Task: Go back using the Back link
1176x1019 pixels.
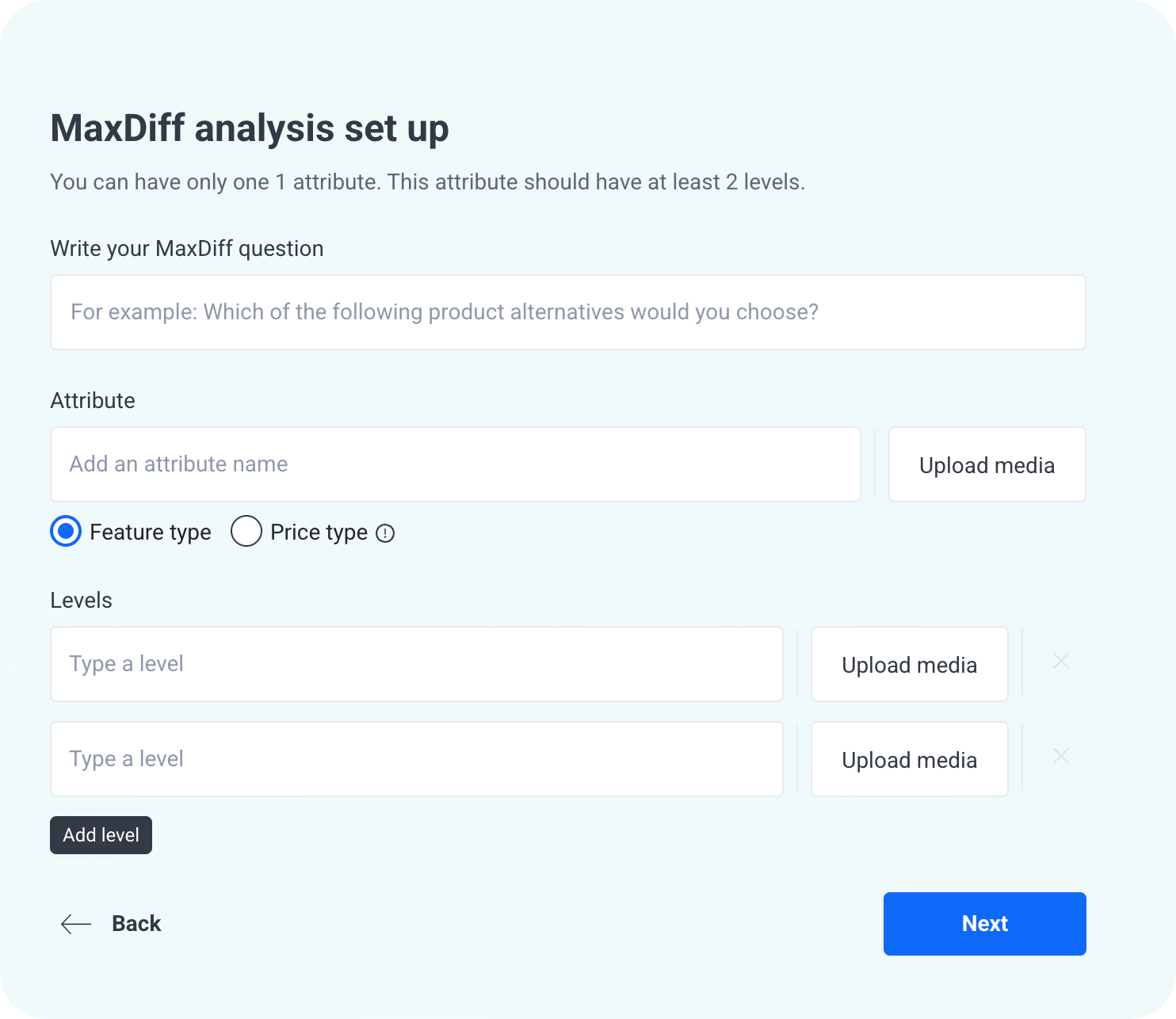Action: point(136,924)
